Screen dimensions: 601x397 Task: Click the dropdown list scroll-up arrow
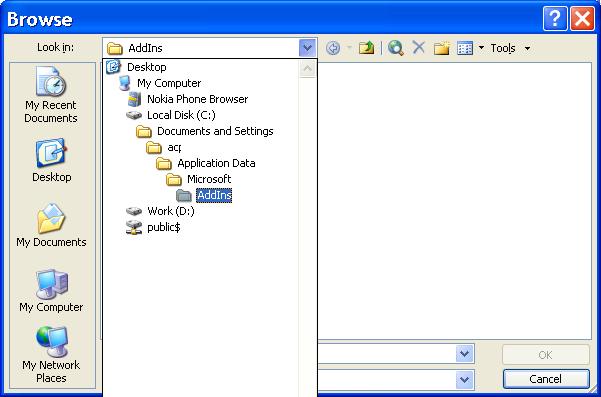pos(307,69)
